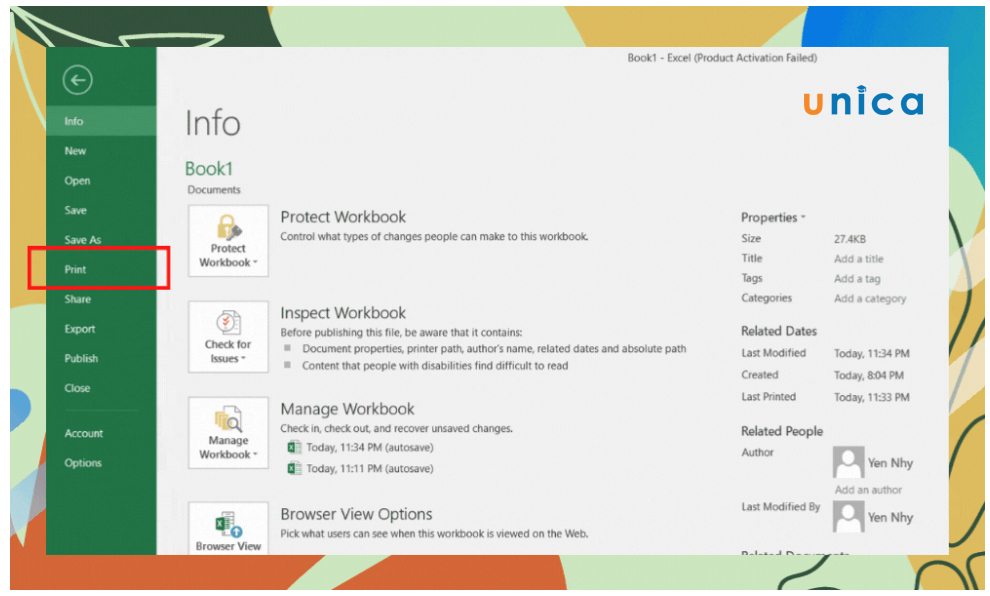
Task: Open the Check for Issues dropdown button
Action: point(228,337)
